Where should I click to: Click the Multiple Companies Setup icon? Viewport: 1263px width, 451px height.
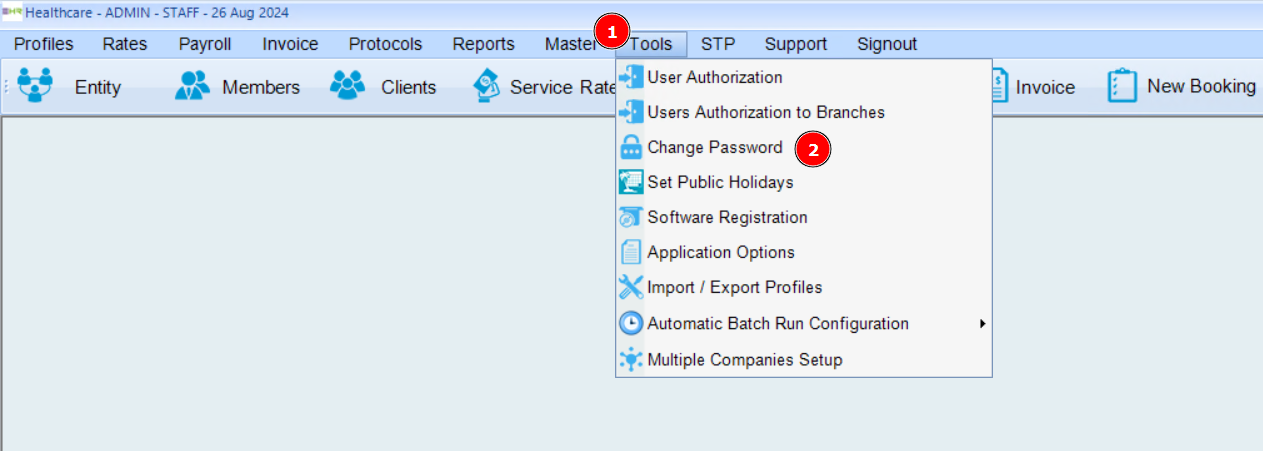[631, 360]
